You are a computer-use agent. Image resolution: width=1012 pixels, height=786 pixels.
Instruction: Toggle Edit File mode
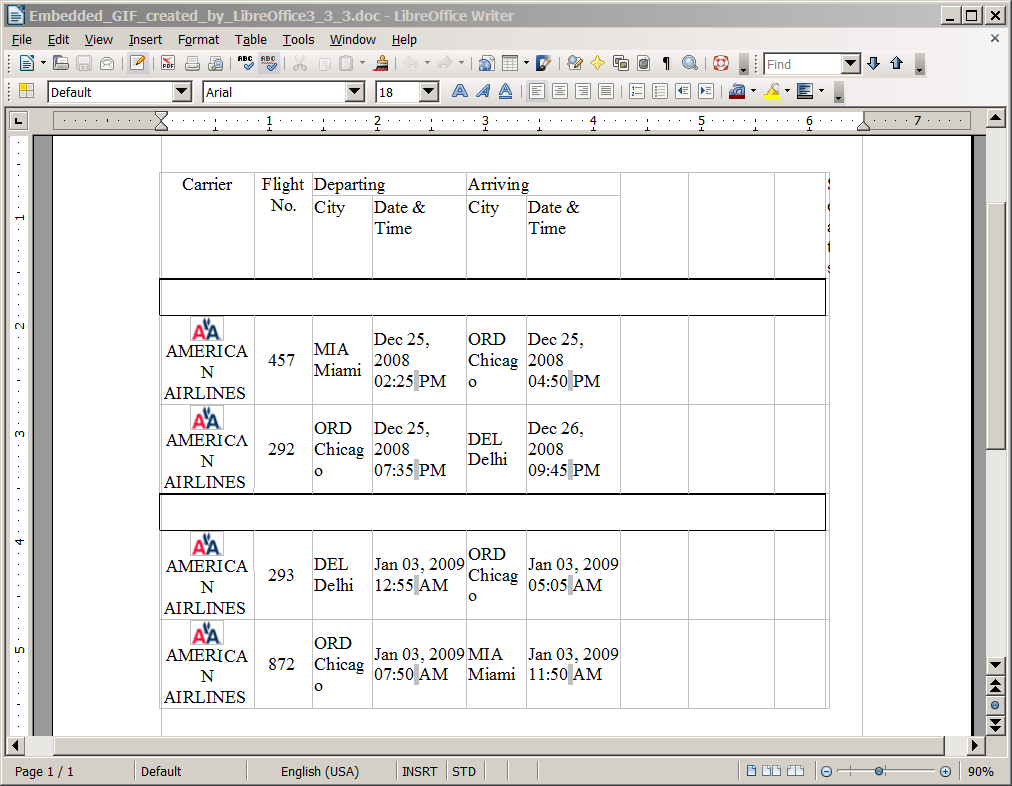137,63
